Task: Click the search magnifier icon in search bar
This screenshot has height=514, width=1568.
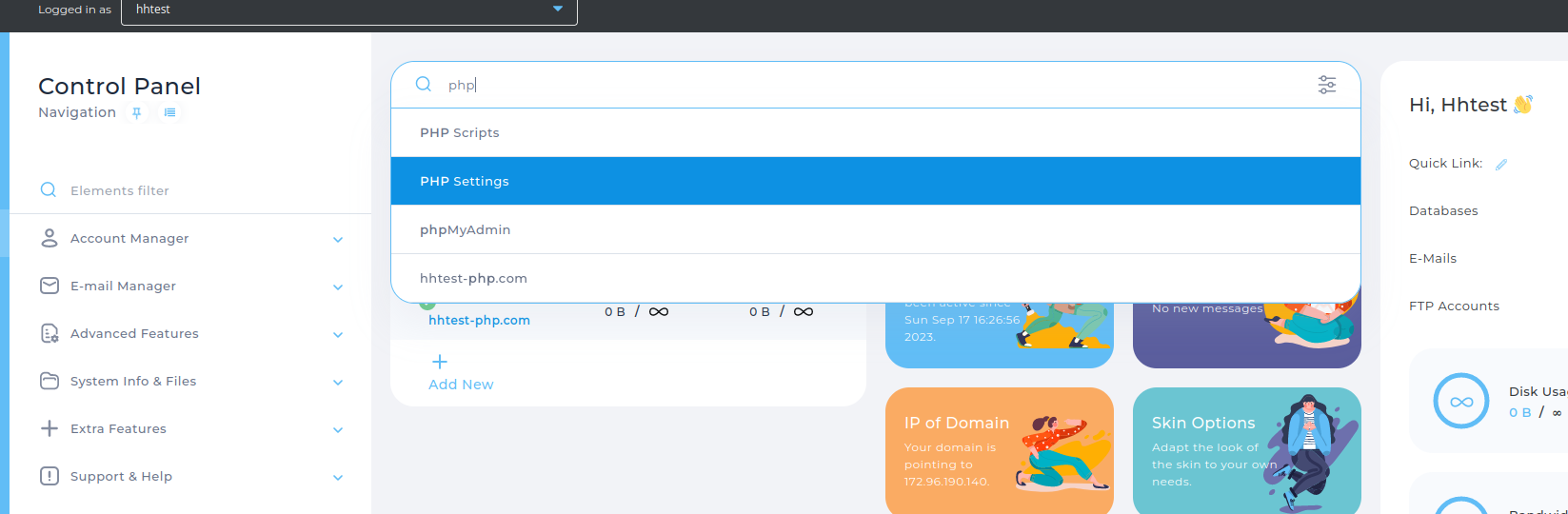Action: click(x=424, y=85)
